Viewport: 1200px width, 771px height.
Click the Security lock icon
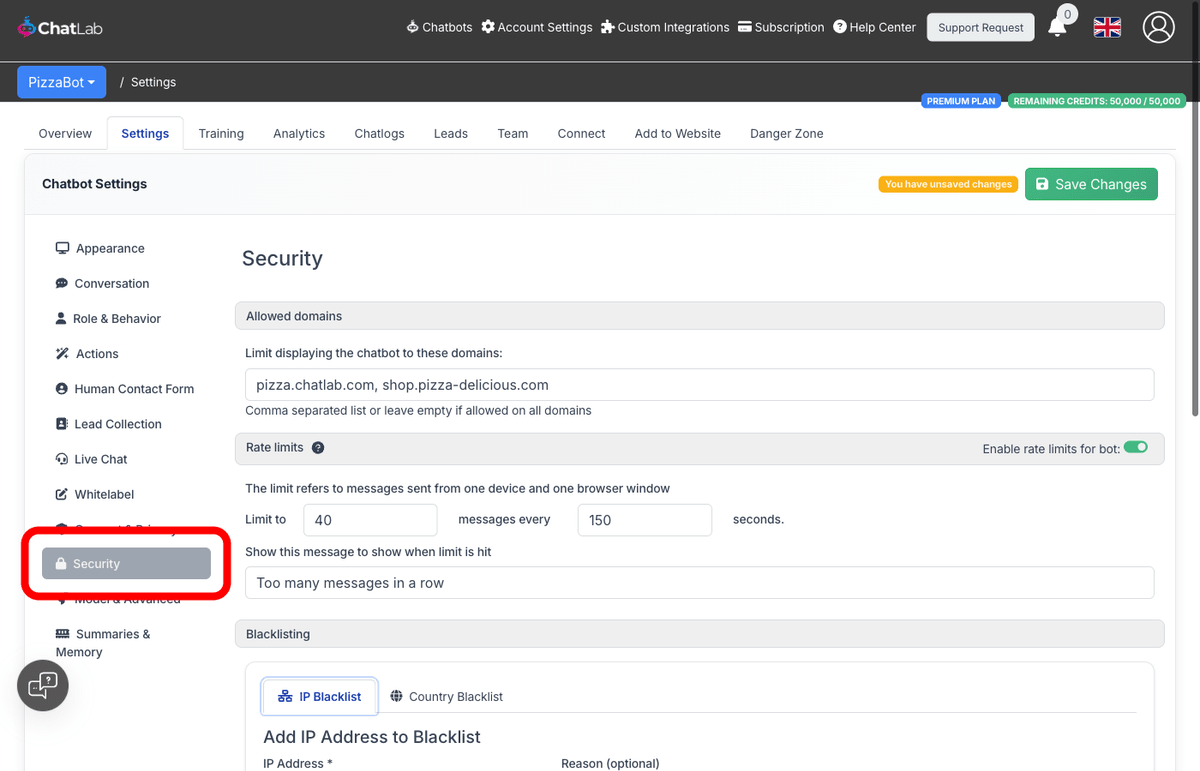pyautogui.click(x=61, y=563)
